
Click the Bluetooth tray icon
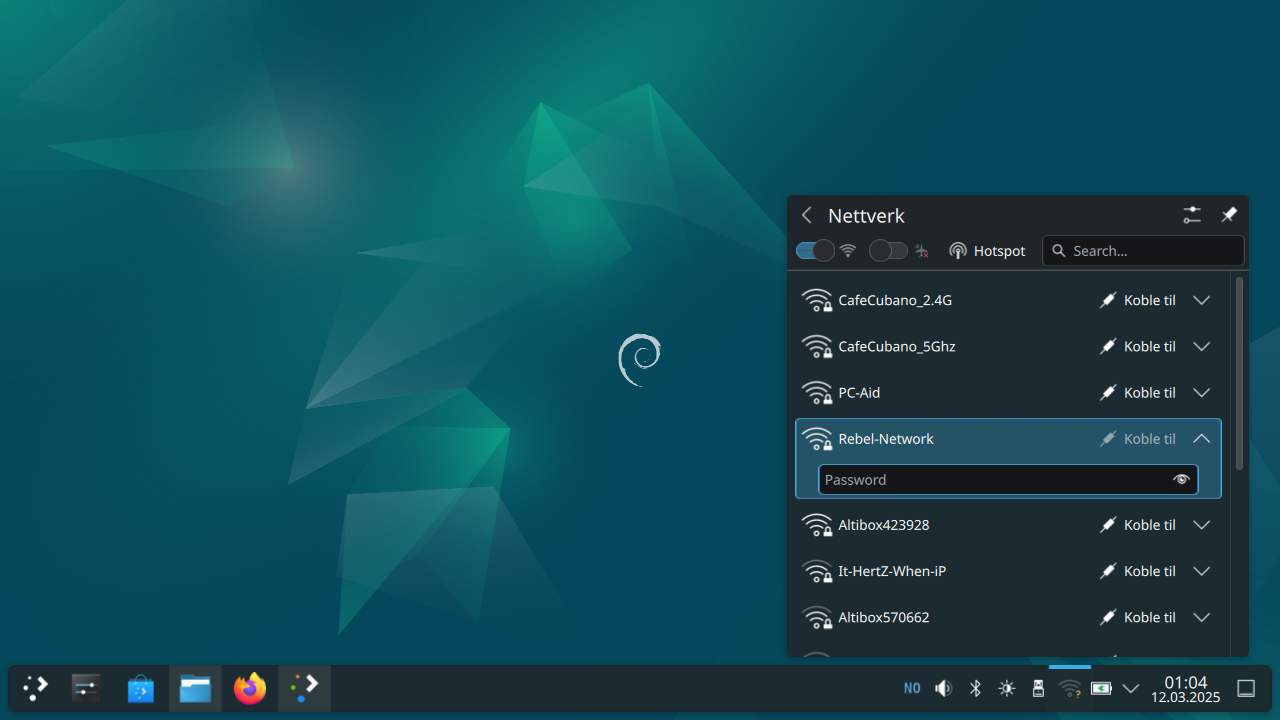click(x=975, y=688)
